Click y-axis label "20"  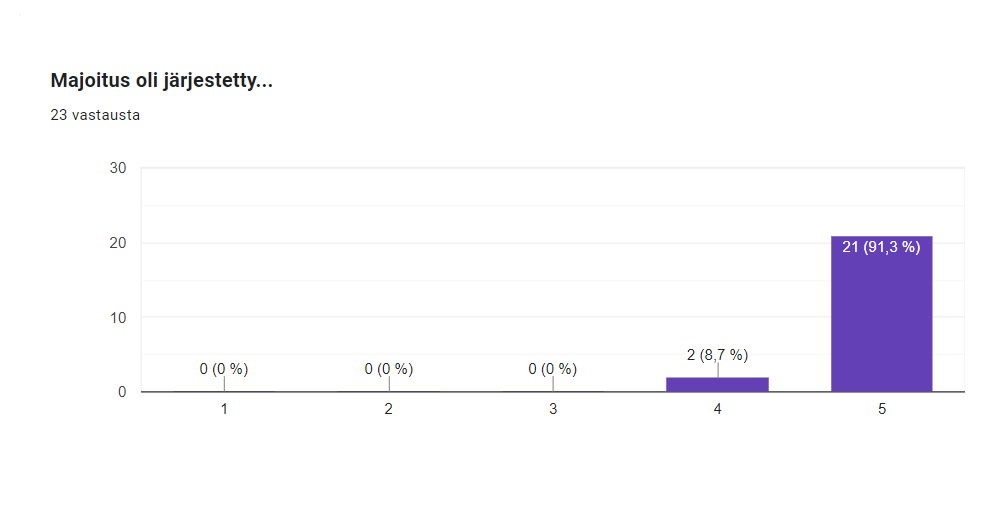coord(118,243)
